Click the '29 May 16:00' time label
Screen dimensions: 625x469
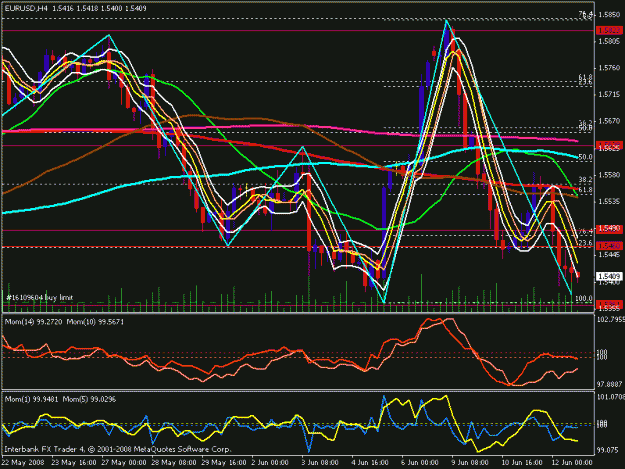[x=224, y=463]
